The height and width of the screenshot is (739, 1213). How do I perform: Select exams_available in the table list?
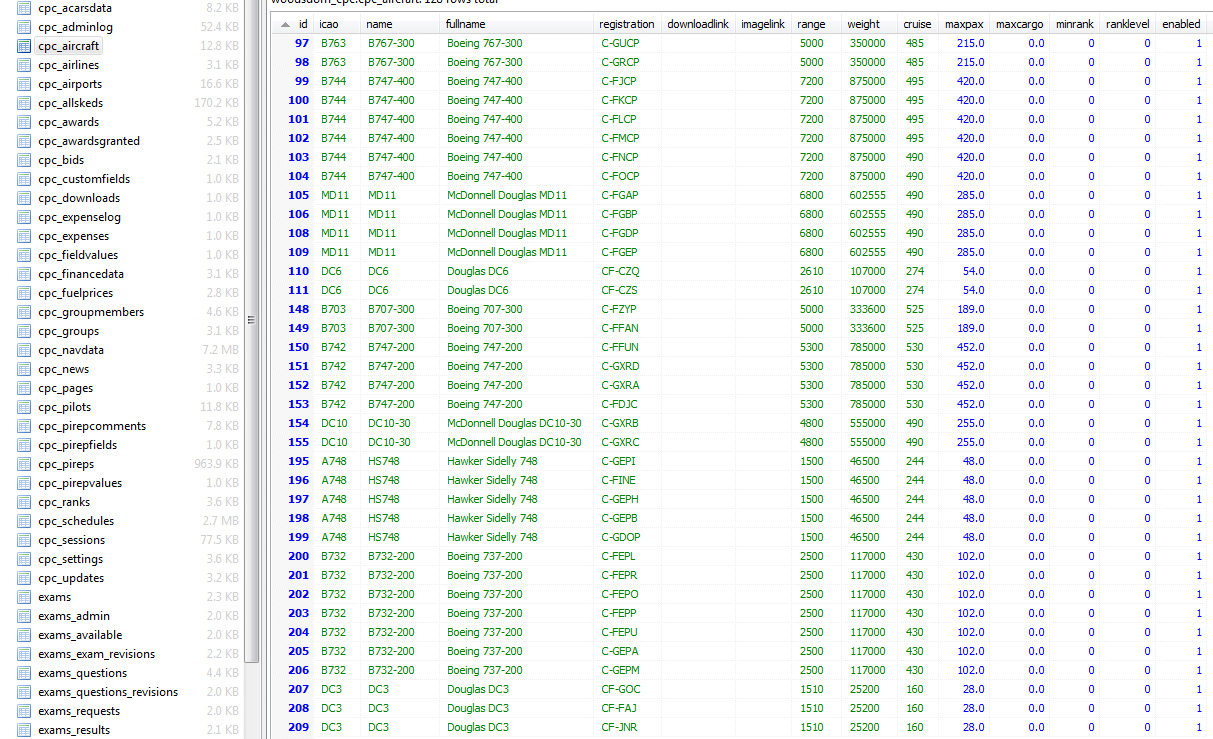(x=80, y=635)
